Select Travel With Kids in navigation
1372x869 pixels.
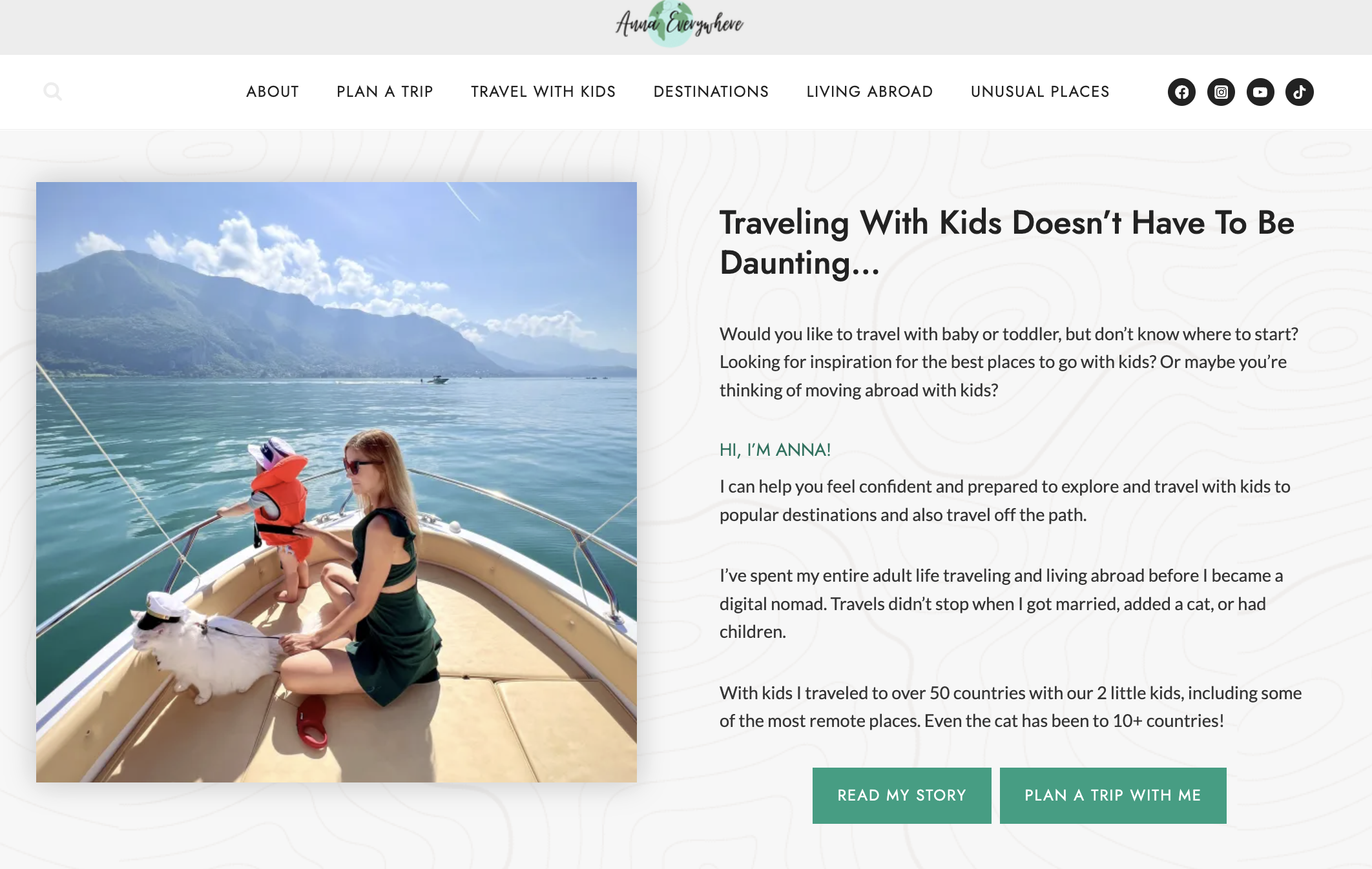[x=543, y=92]
